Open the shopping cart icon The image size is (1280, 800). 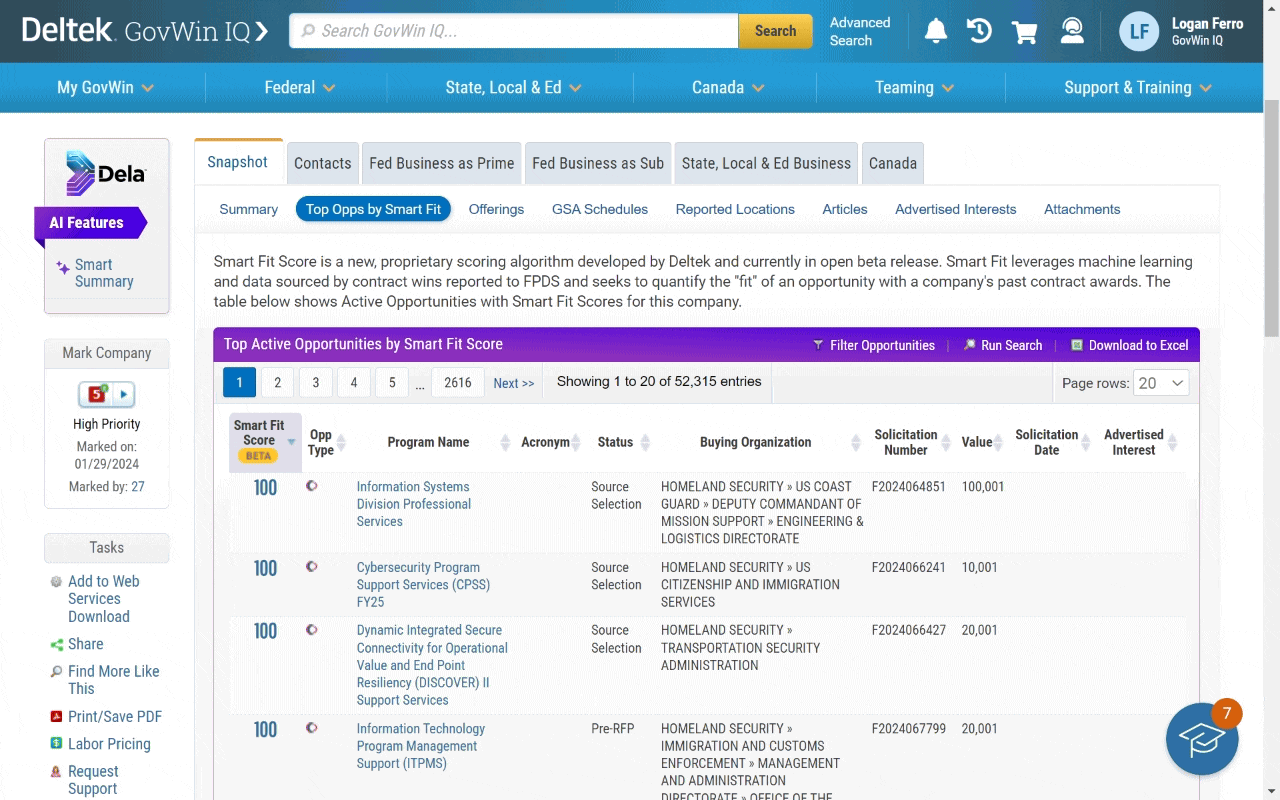[1024, 31]
